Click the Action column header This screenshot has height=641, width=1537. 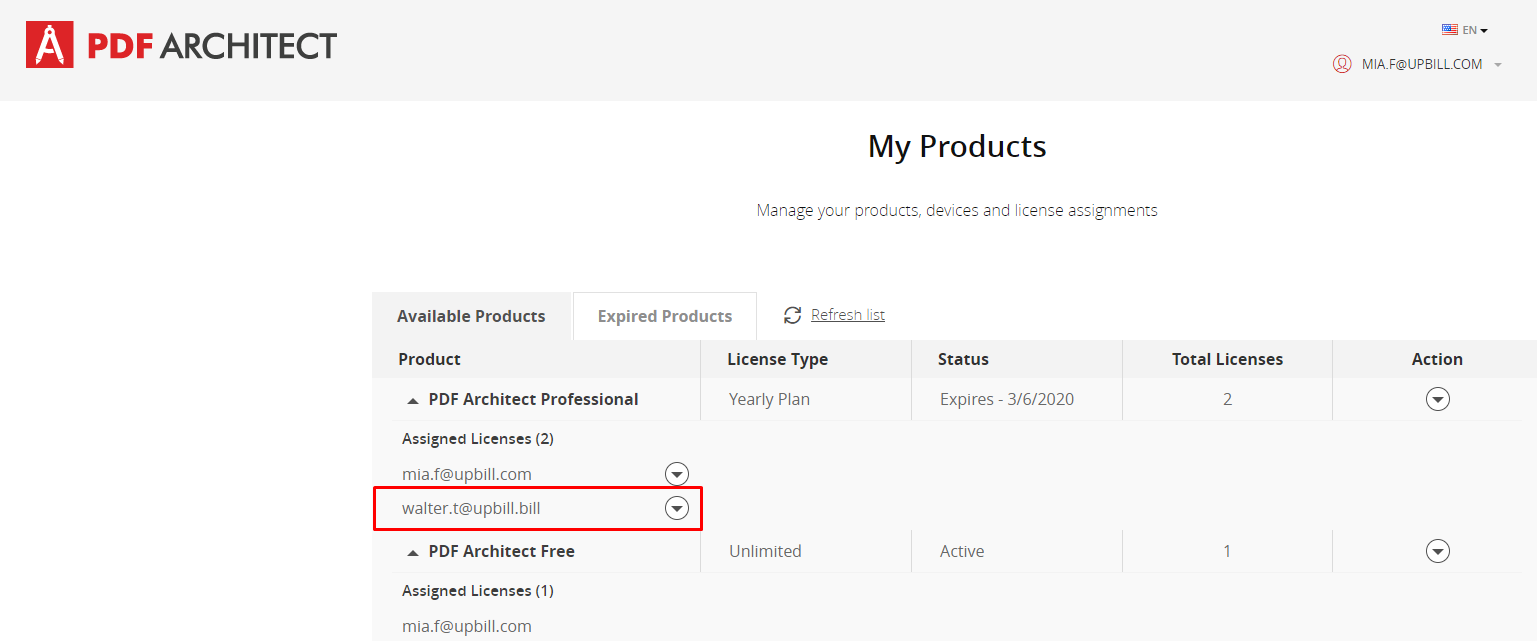[1437, 359]
